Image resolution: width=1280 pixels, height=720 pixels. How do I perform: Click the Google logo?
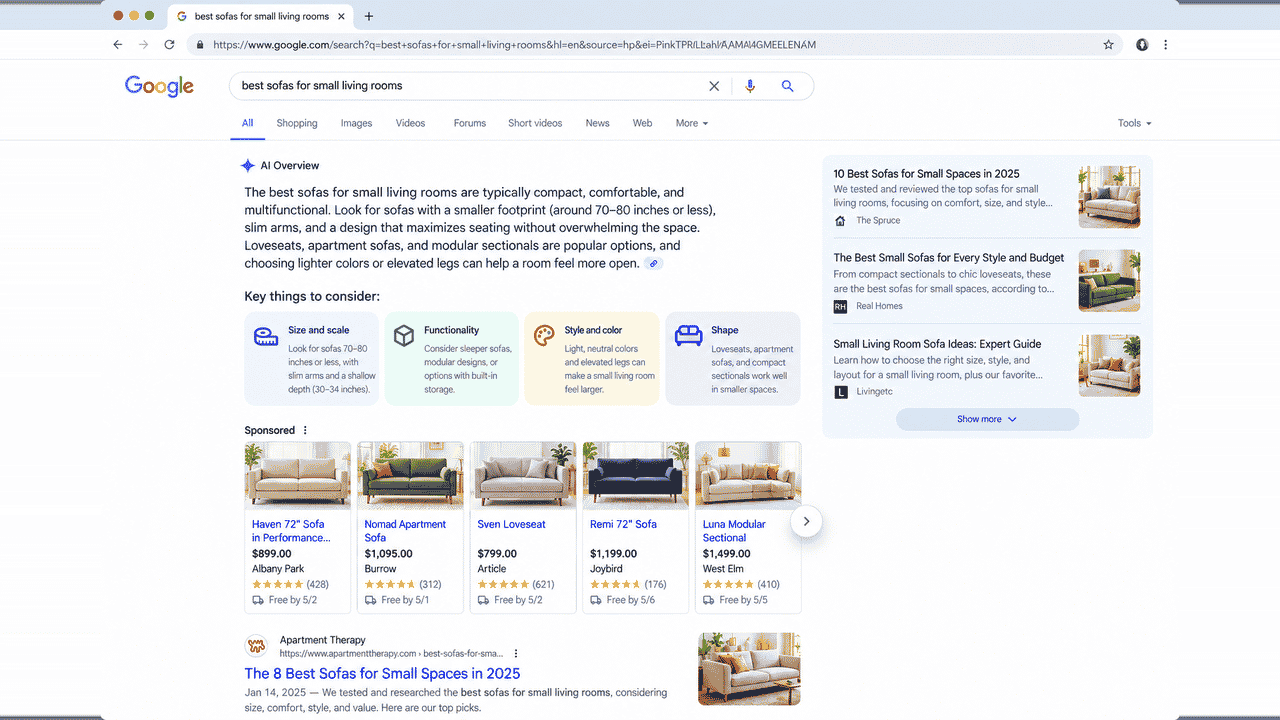coord(159,86)
